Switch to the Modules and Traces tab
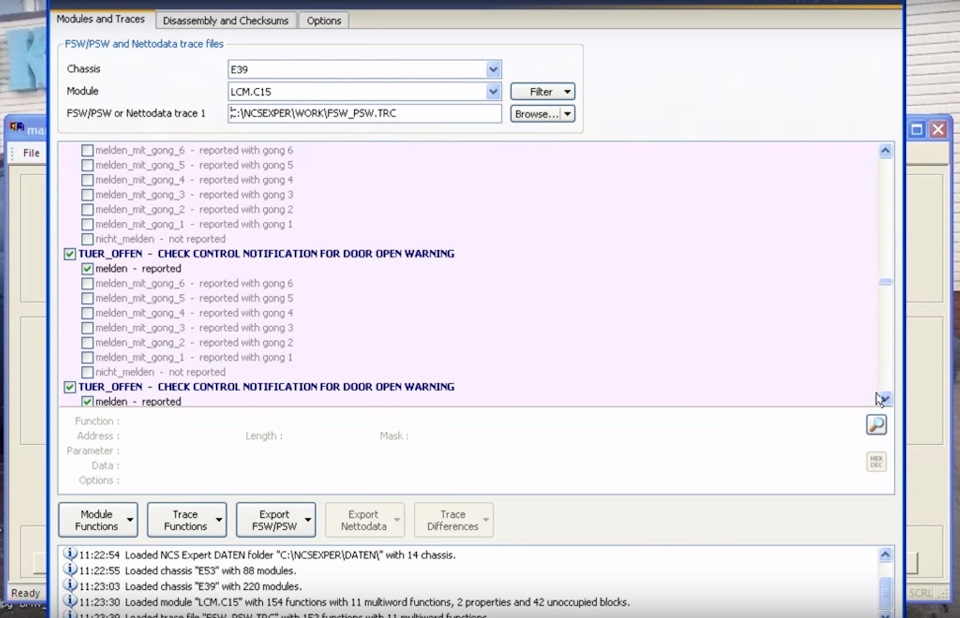This screenshot has width=960, height=618. tap(101, 19)
